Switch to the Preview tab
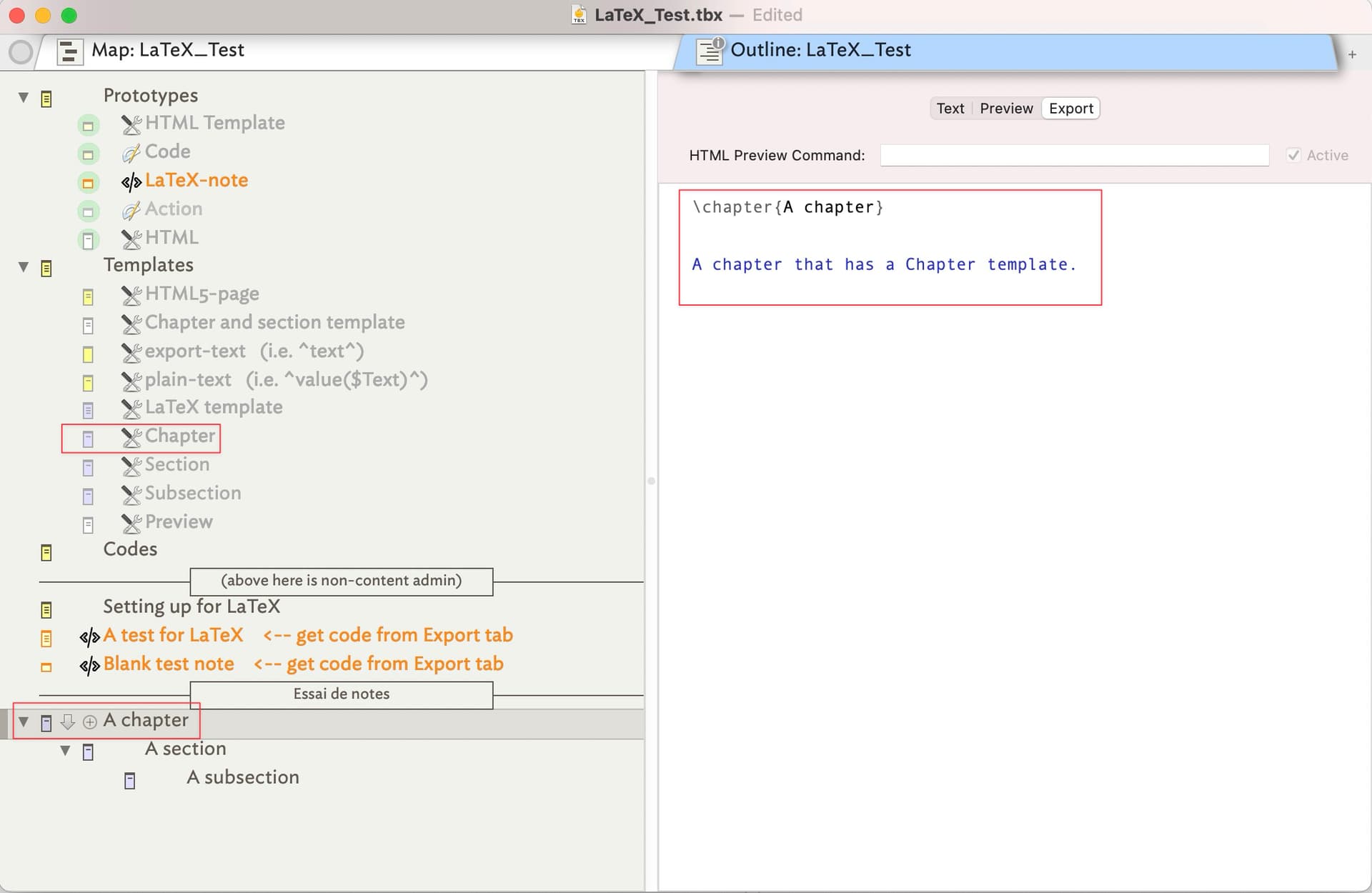This screenshot has width=1372, height=893. click(x=1005, y=109)
